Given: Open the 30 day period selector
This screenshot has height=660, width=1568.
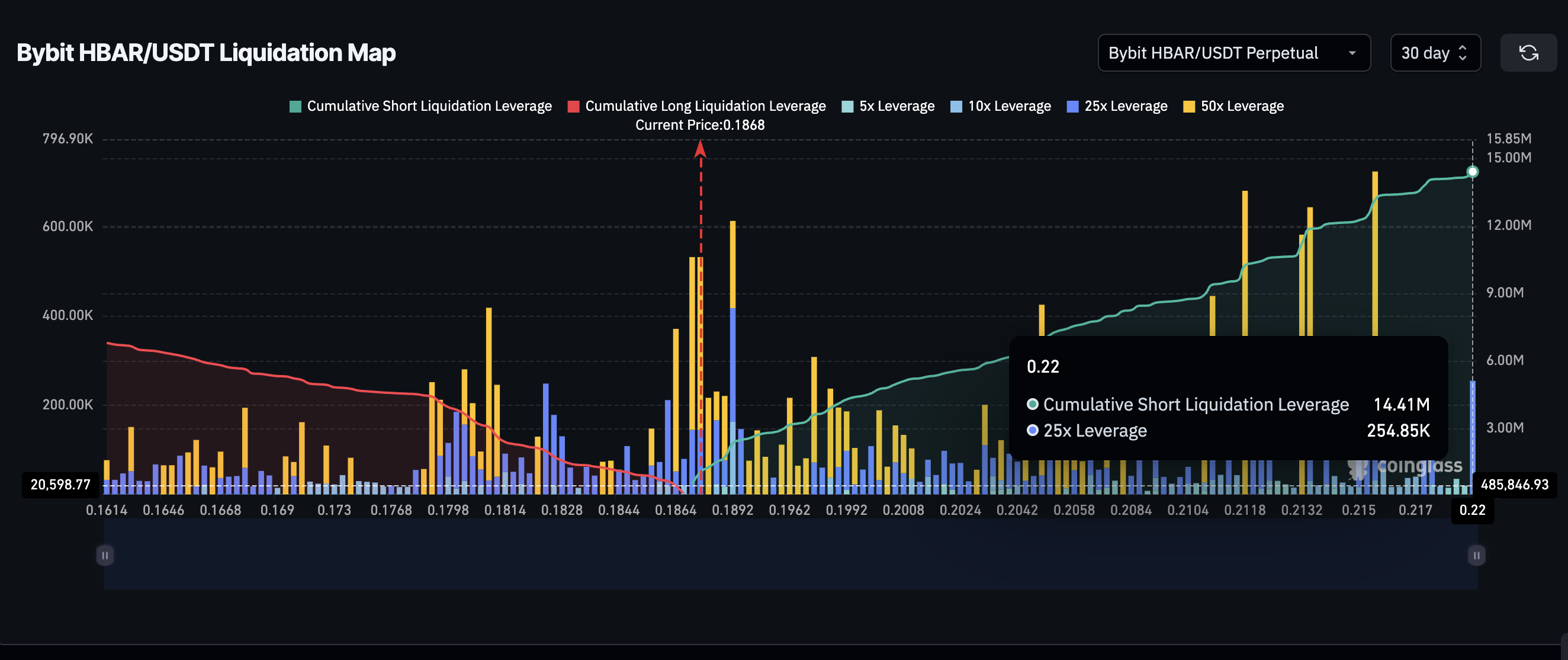Looking at the screenshot, I should [x=1434, y=53].
